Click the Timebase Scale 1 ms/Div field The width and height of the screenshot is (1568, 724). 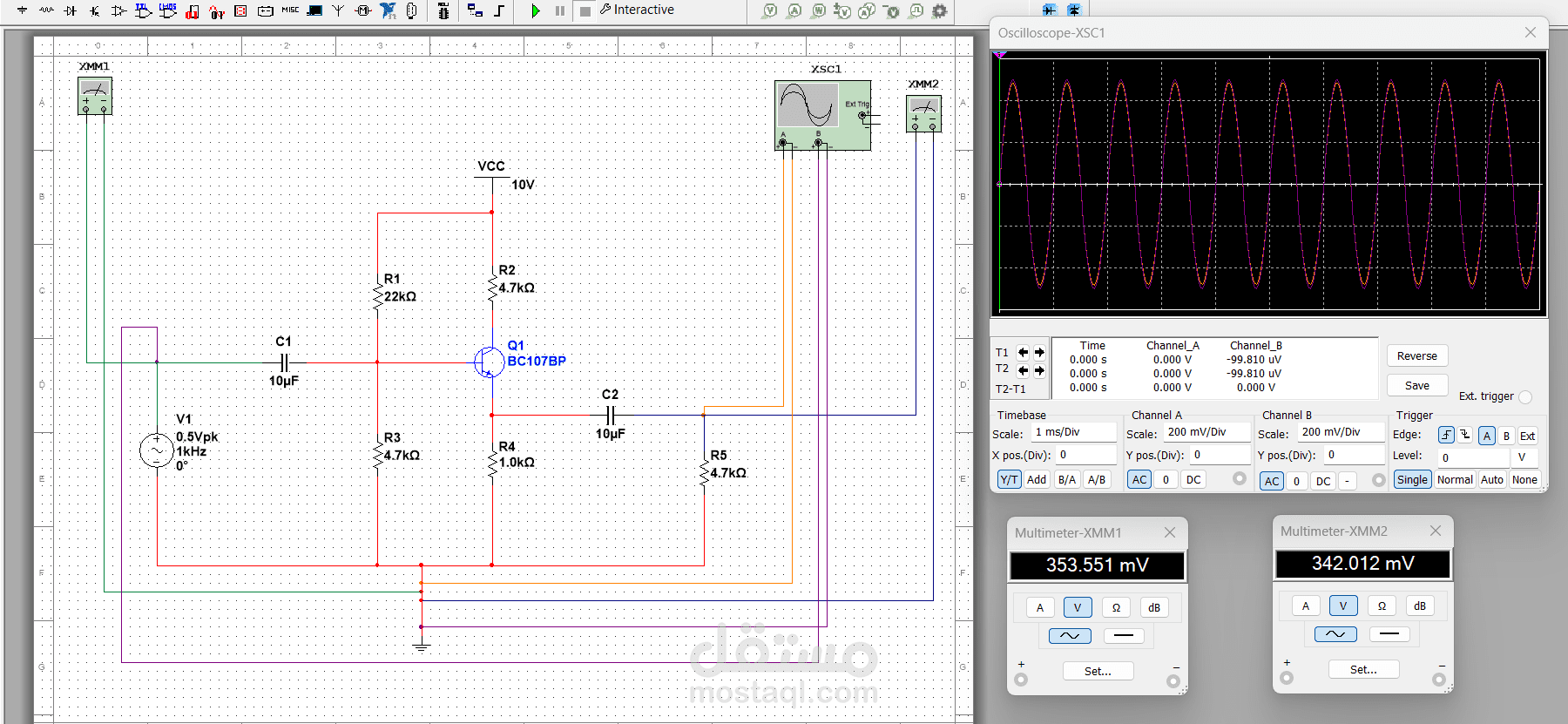pyautogui.click(x=1073, y=432)
